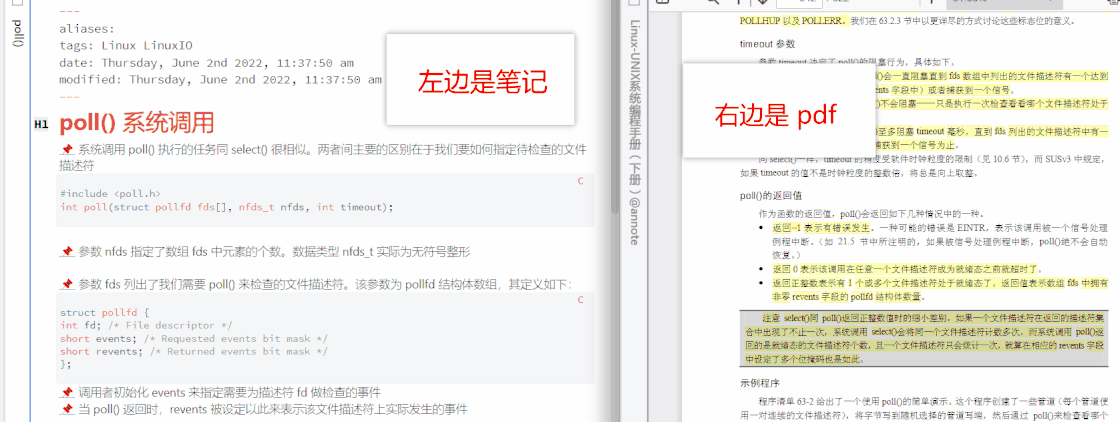Click the date: Thursday, June 2nd 2022 line
Image resolution: width=1120 pixels, height=422 pixels.
click(x=206, y=62)
